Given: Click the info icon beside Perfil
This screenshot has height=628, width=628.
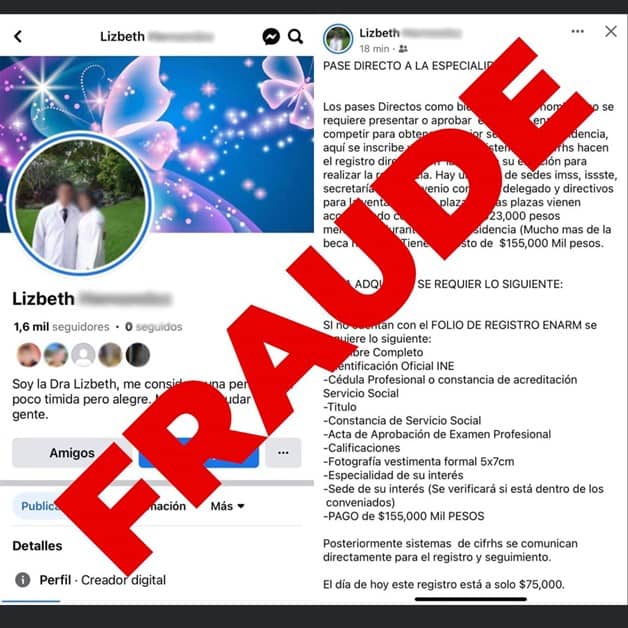Looking at the screenshot, I should point(22,580).
